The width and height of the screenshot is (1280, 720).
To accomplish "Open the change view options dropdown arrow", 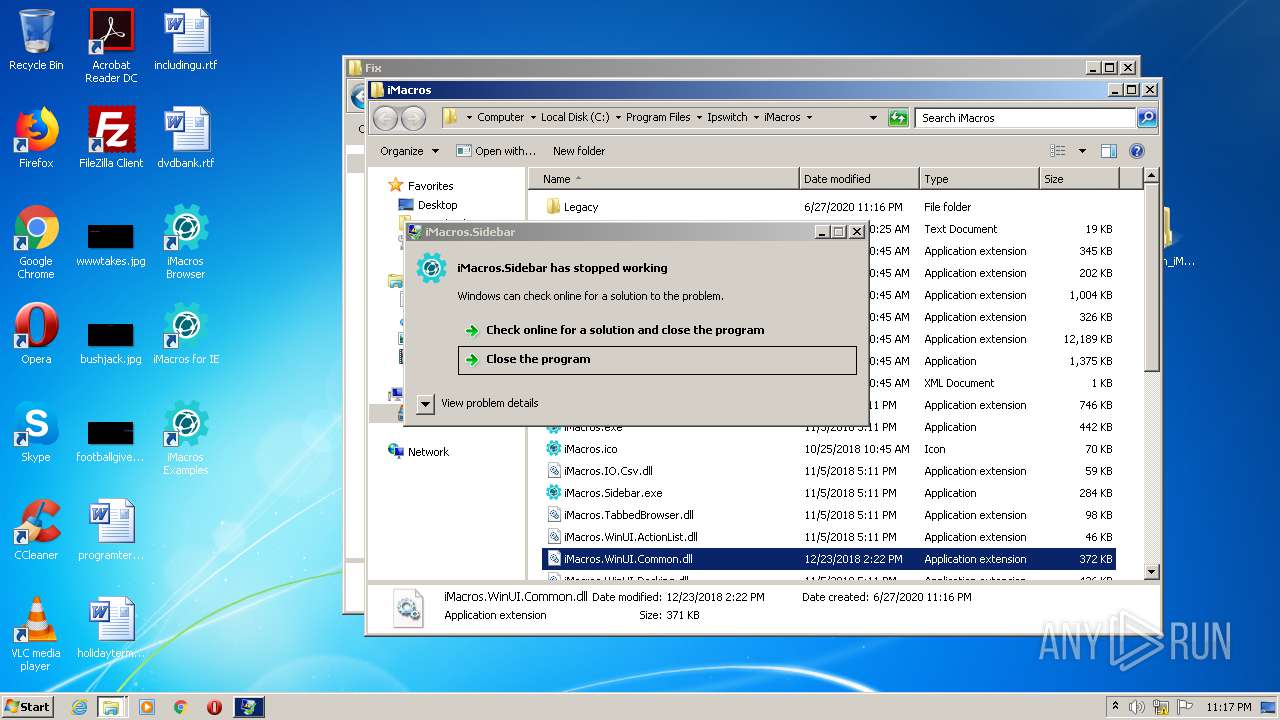I will tap(1082, 151).
